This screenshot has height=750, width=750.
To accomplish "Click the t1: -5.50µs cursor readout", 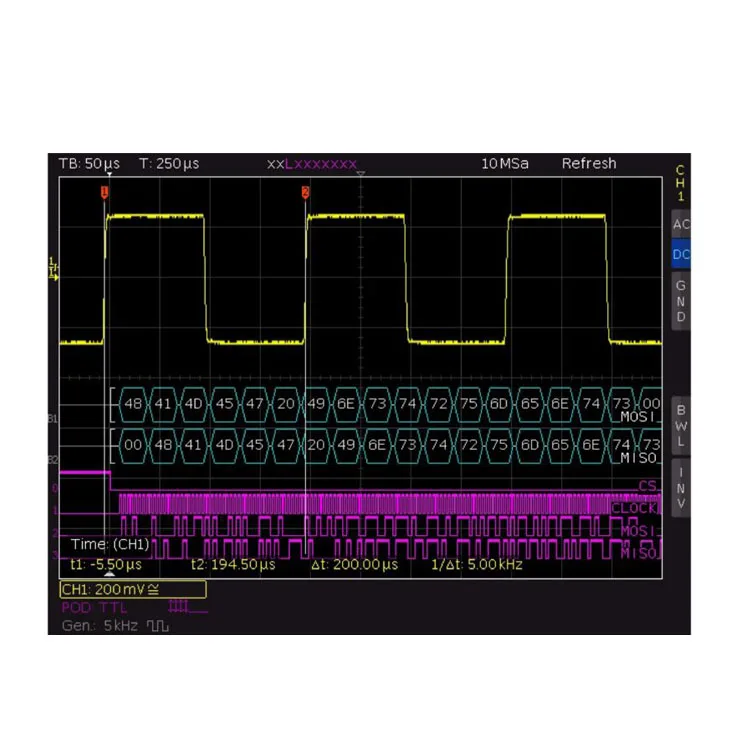I will (x=106, y=565).
